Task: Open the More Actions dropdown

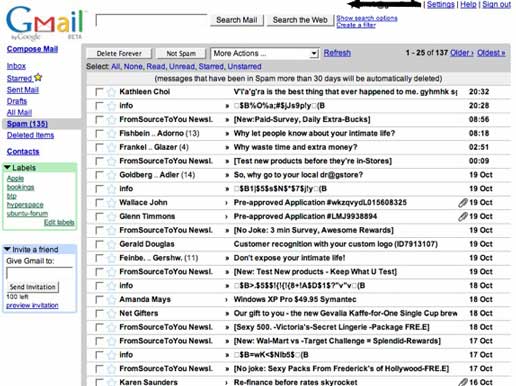Action: 265,53
